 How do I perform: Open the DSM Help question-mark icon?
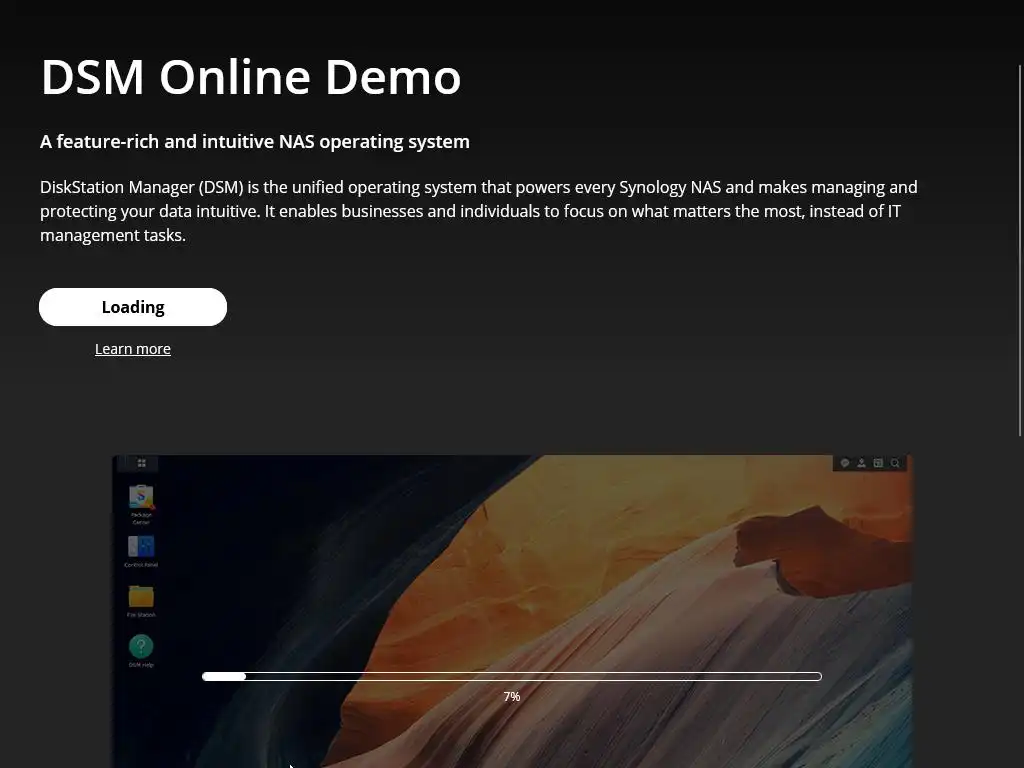tap(141, 646)
